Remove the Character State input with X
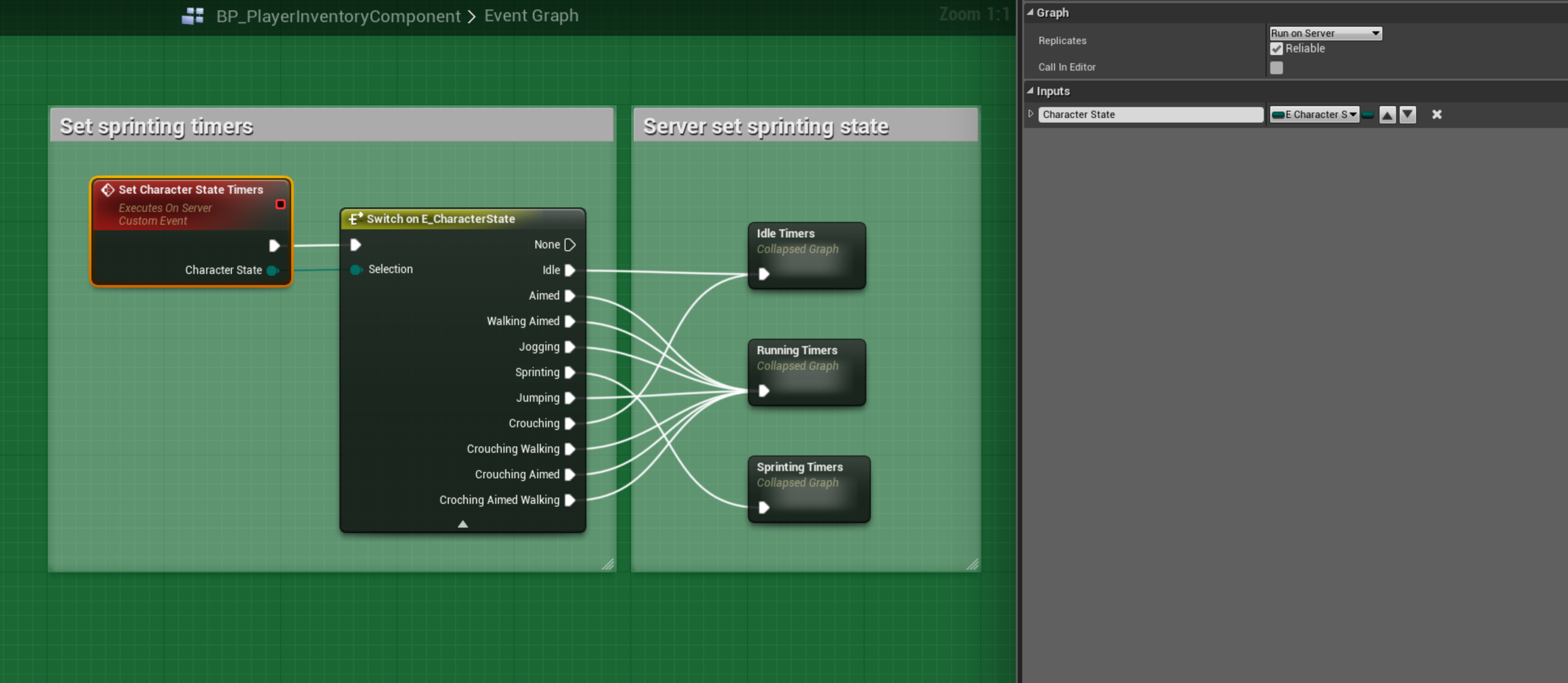 [x=1436, y=114]
